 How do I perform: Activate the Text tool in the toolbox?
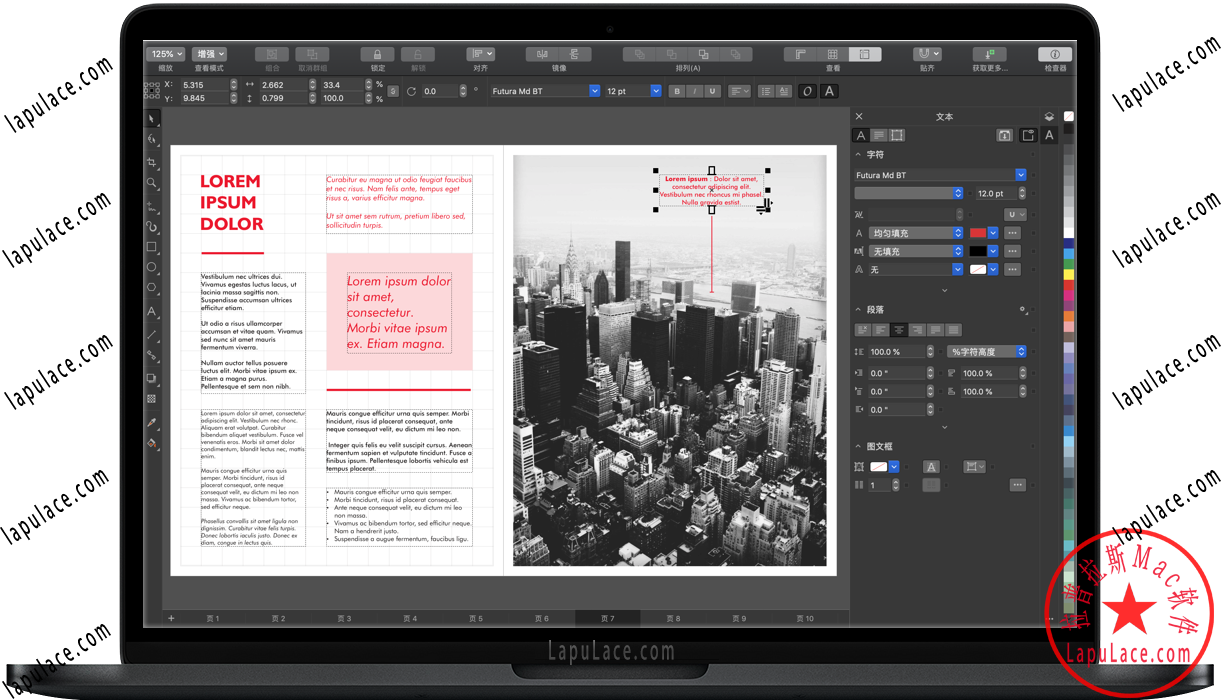point(152,312)
